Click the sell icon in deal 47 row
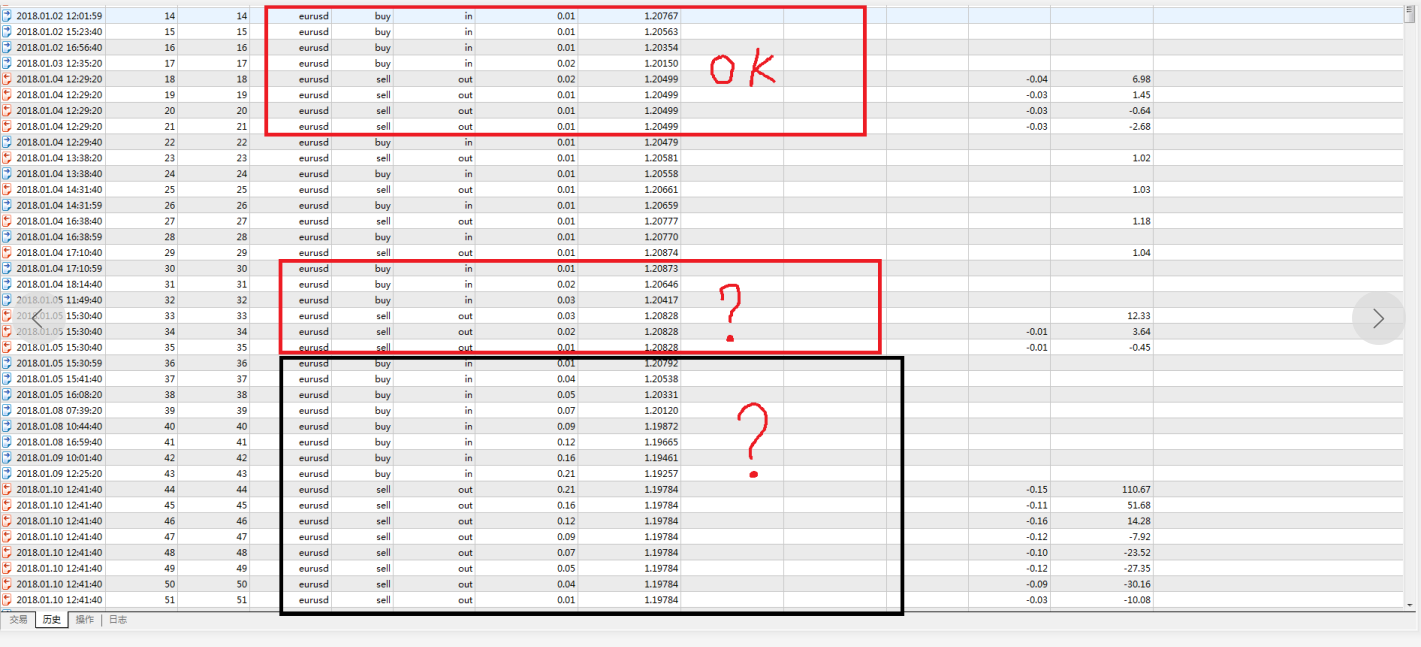Screen dimensions: 1421x647 7,537
